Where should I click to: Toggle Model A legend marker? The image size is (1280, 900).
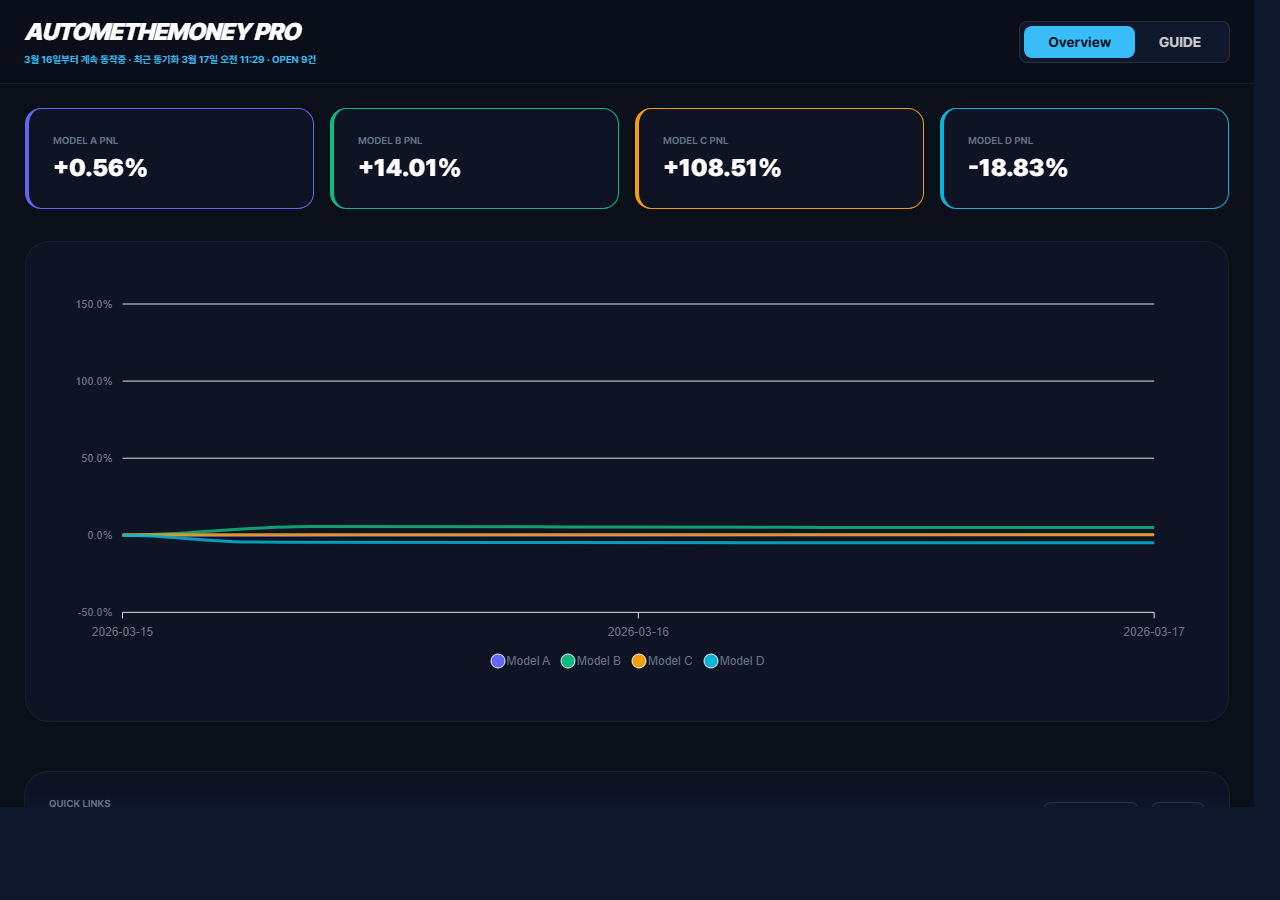(498, 661)
